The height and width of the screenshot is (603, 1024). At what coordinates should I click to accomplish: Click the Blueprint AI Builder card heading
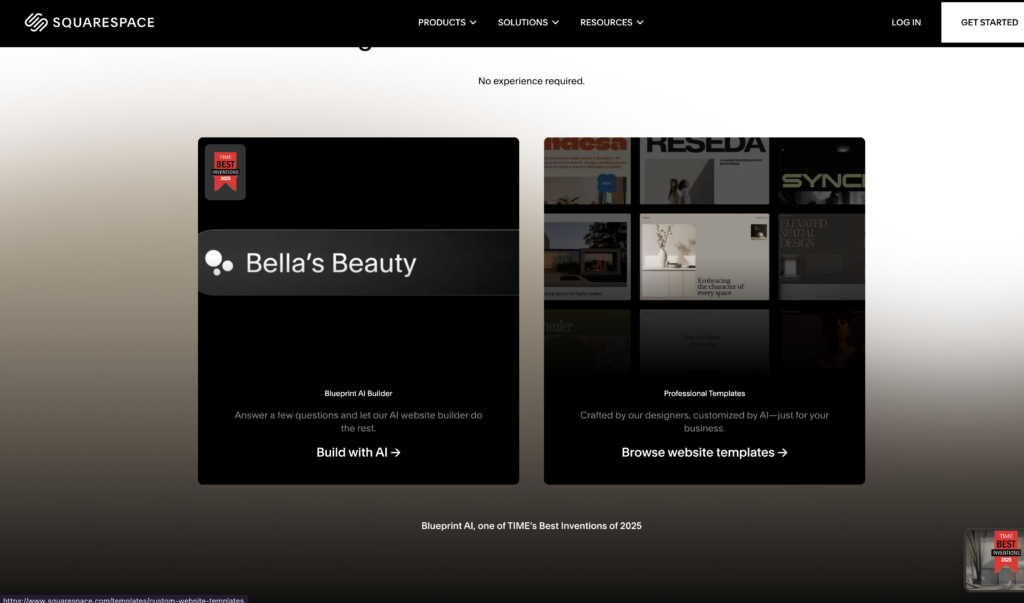tap(358, 394)
